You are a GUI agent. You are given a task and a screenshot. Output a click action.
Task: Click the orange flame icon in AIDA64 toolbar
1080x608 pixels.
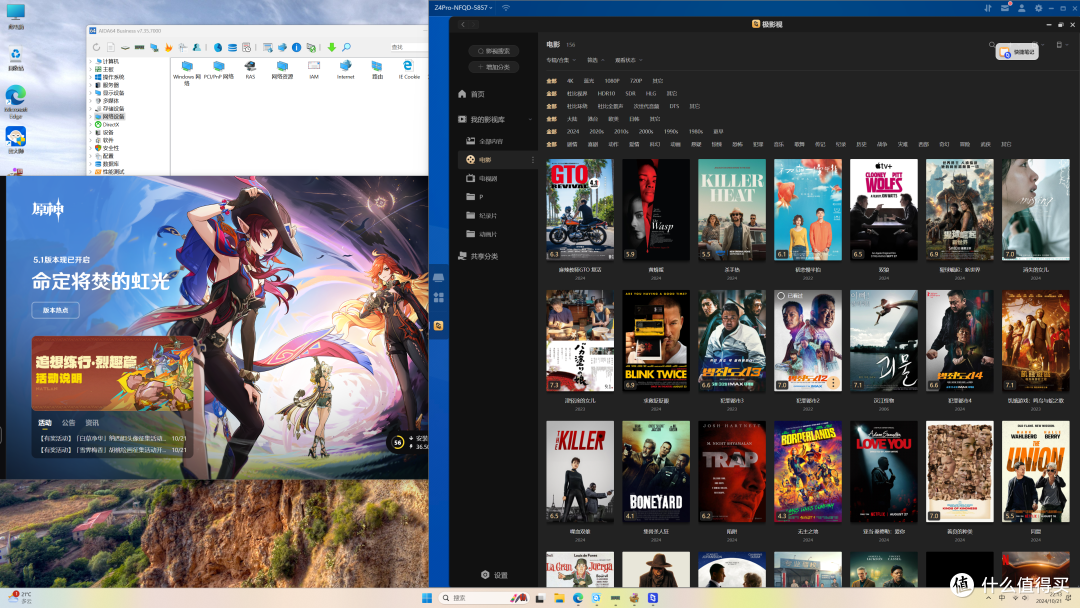pos(168,48)
